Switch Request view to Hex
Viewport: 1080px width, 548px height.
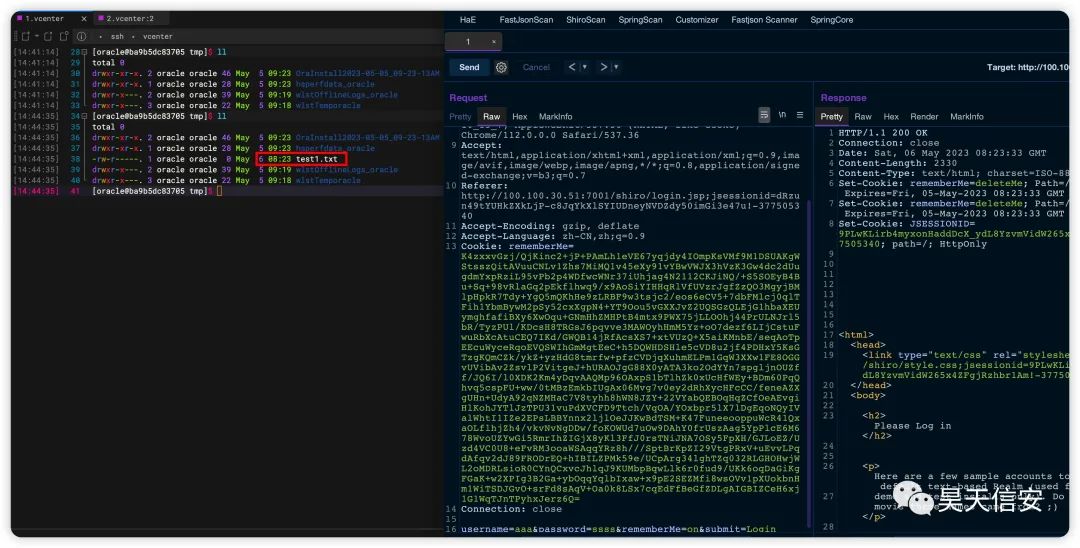click(x=519, y=116)
